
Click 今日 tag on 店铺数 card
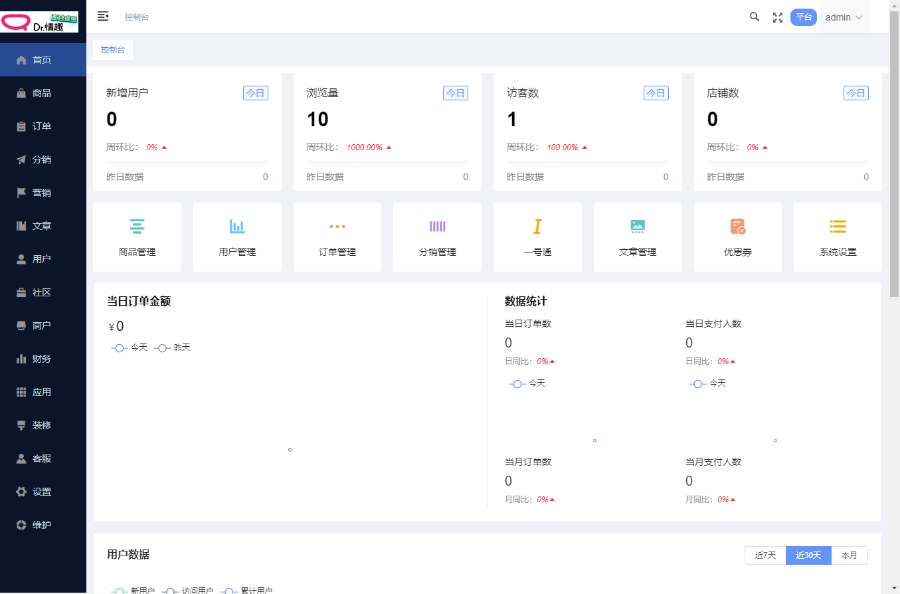(x=856, y=93)
